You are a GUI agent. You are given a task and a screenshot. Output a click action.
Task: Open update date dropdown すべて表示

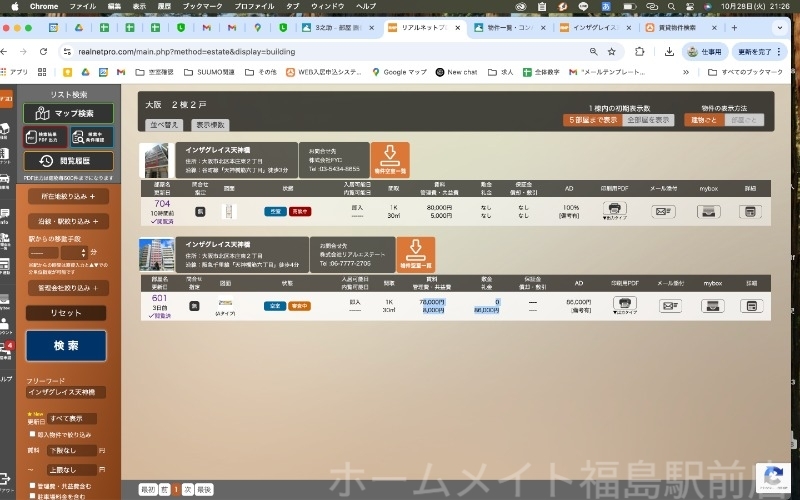(x=72, y=419)
